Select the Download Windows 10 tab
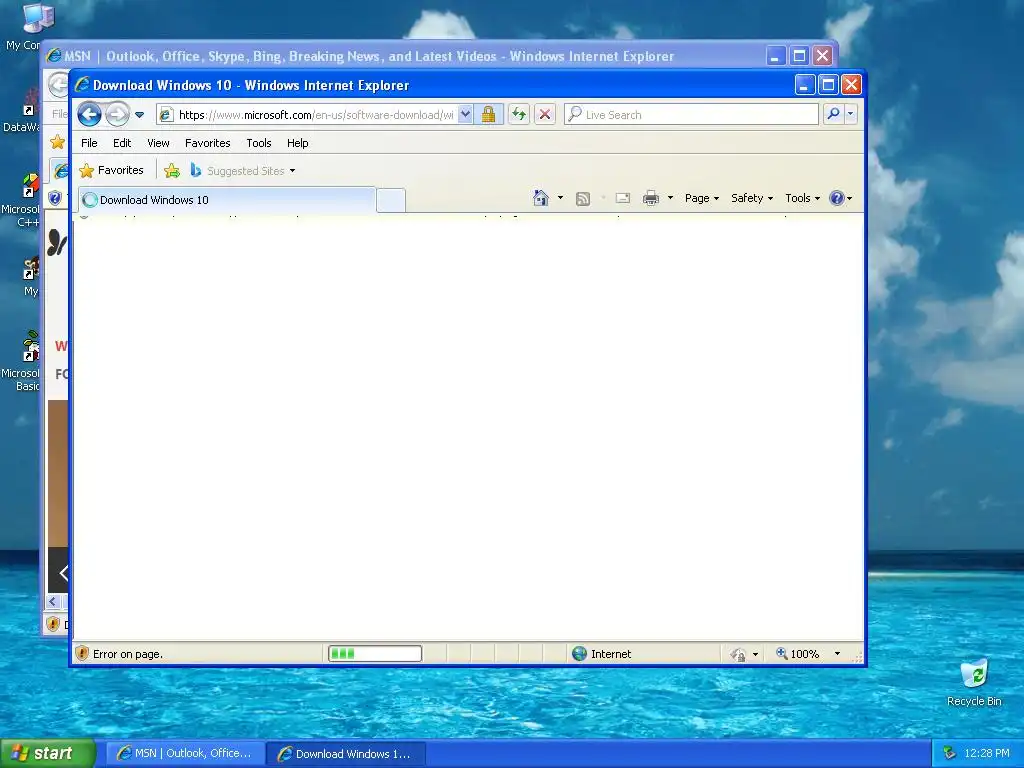Screen dimensions: 1024x768 click(x=226, y=200)
